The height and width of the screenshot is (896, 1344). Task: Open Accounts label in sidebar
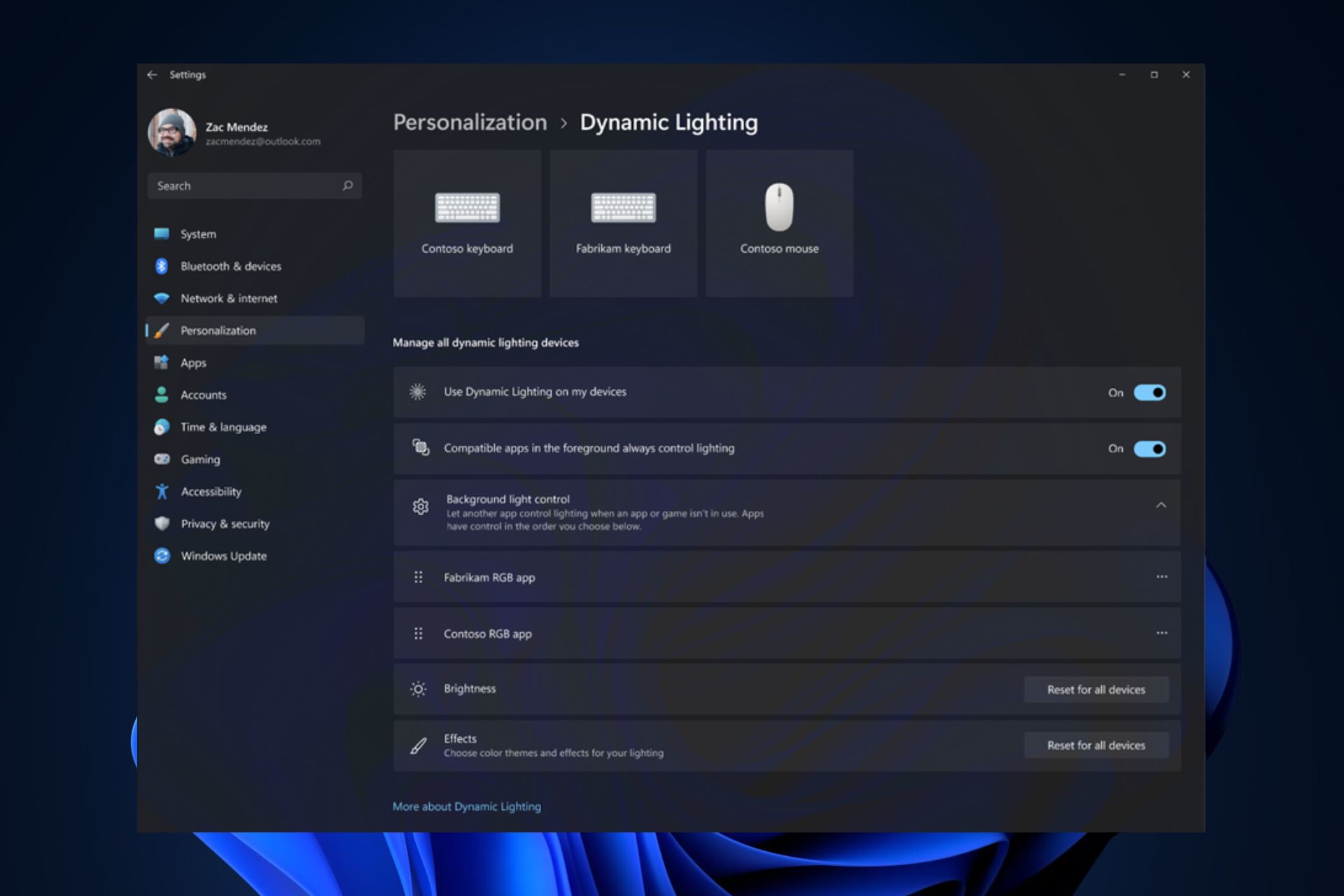[x=204, y=395]
